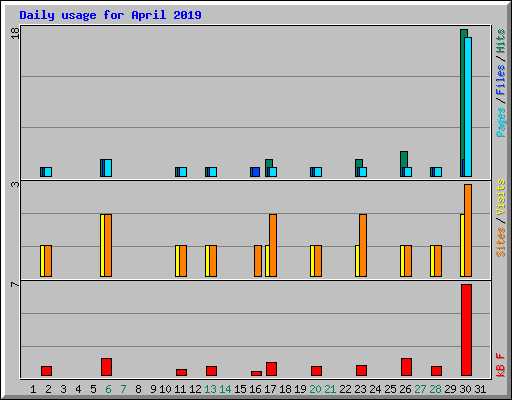The image size is (512, 400).
Task: Click day label '31' on the x-axis
Action: click(480, 389)
